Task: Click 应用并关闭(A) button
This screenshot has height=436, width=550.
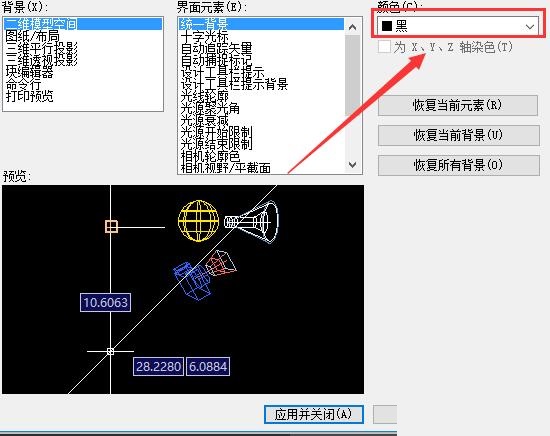Action: coord(314,414)
